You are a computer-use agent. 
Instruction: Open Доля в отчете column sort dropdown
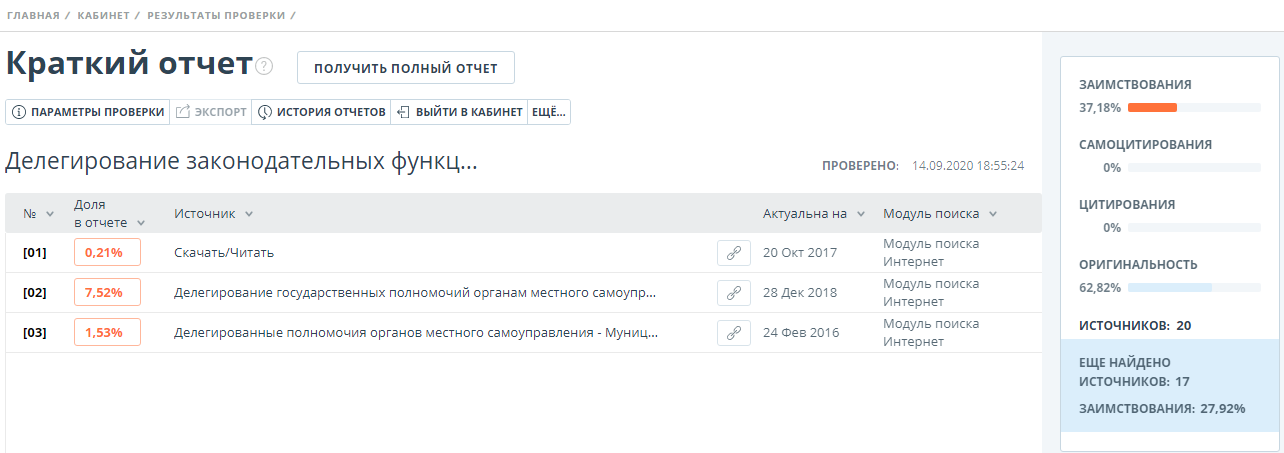[141, 223]
